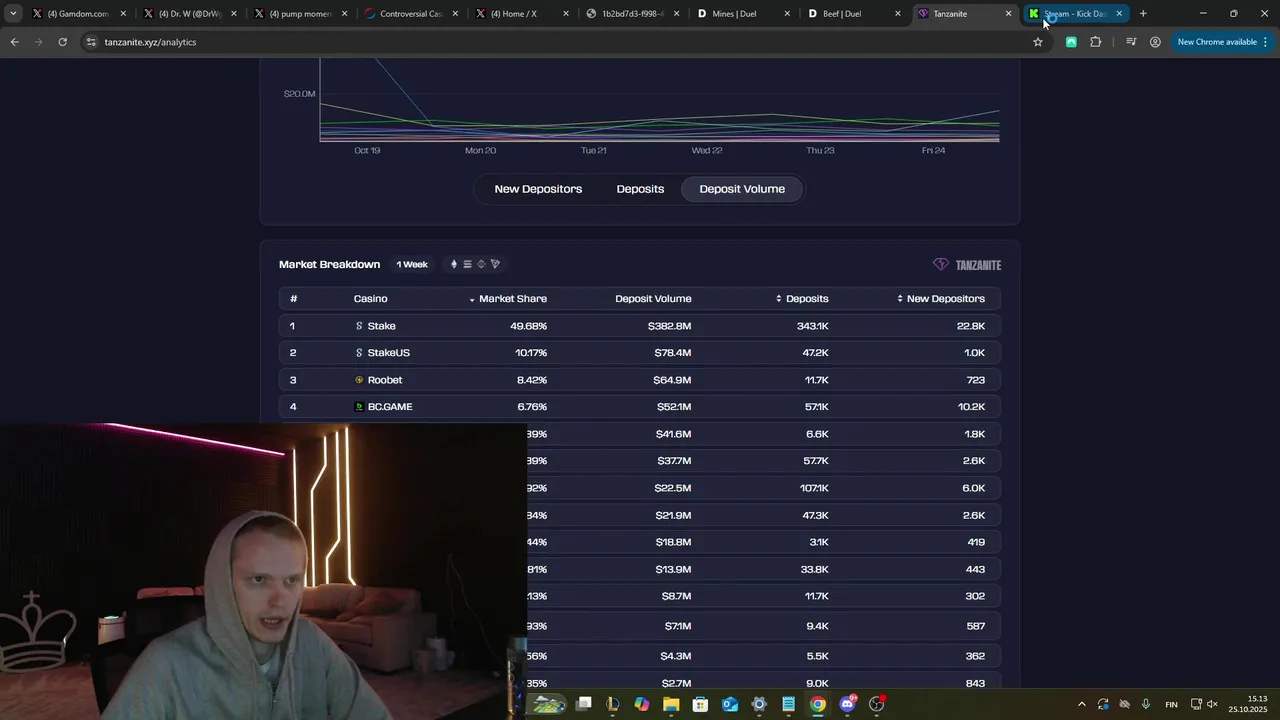
Task: Click the 10.2K new depositors value
Action: [x=971, y=407]
